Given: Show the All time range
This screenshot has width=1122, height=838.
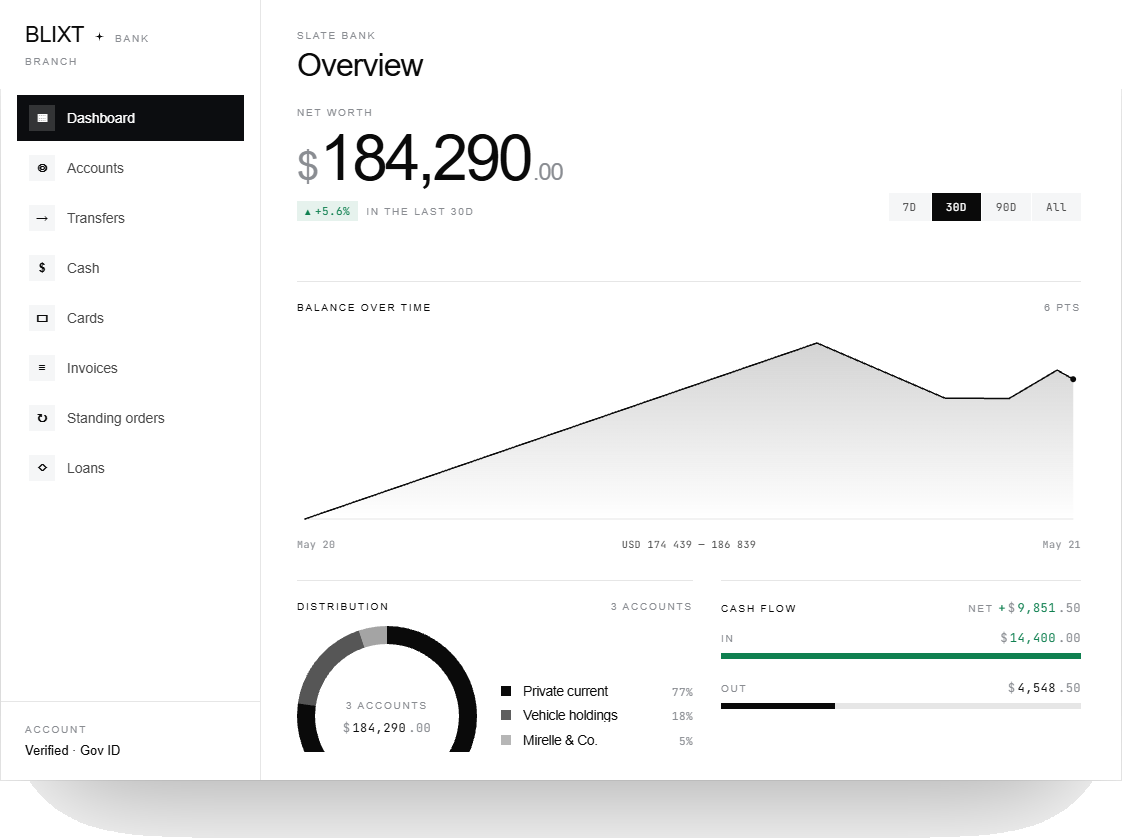Looking at the screenshot, I should point(1056,207).
